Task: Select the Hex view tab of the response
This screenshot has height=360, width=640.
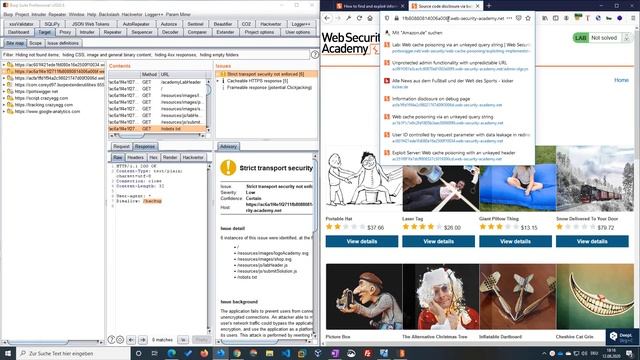Action: coord(153,157)
